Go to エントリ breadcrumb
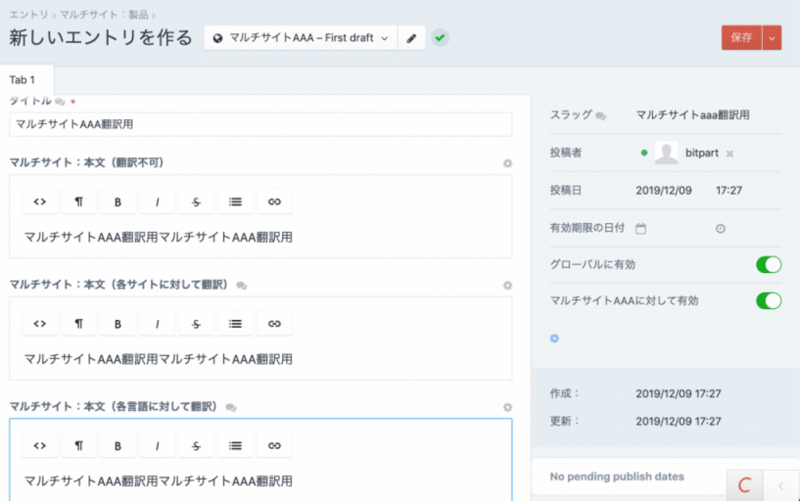800x501 pixels. [x=28, y=14]
